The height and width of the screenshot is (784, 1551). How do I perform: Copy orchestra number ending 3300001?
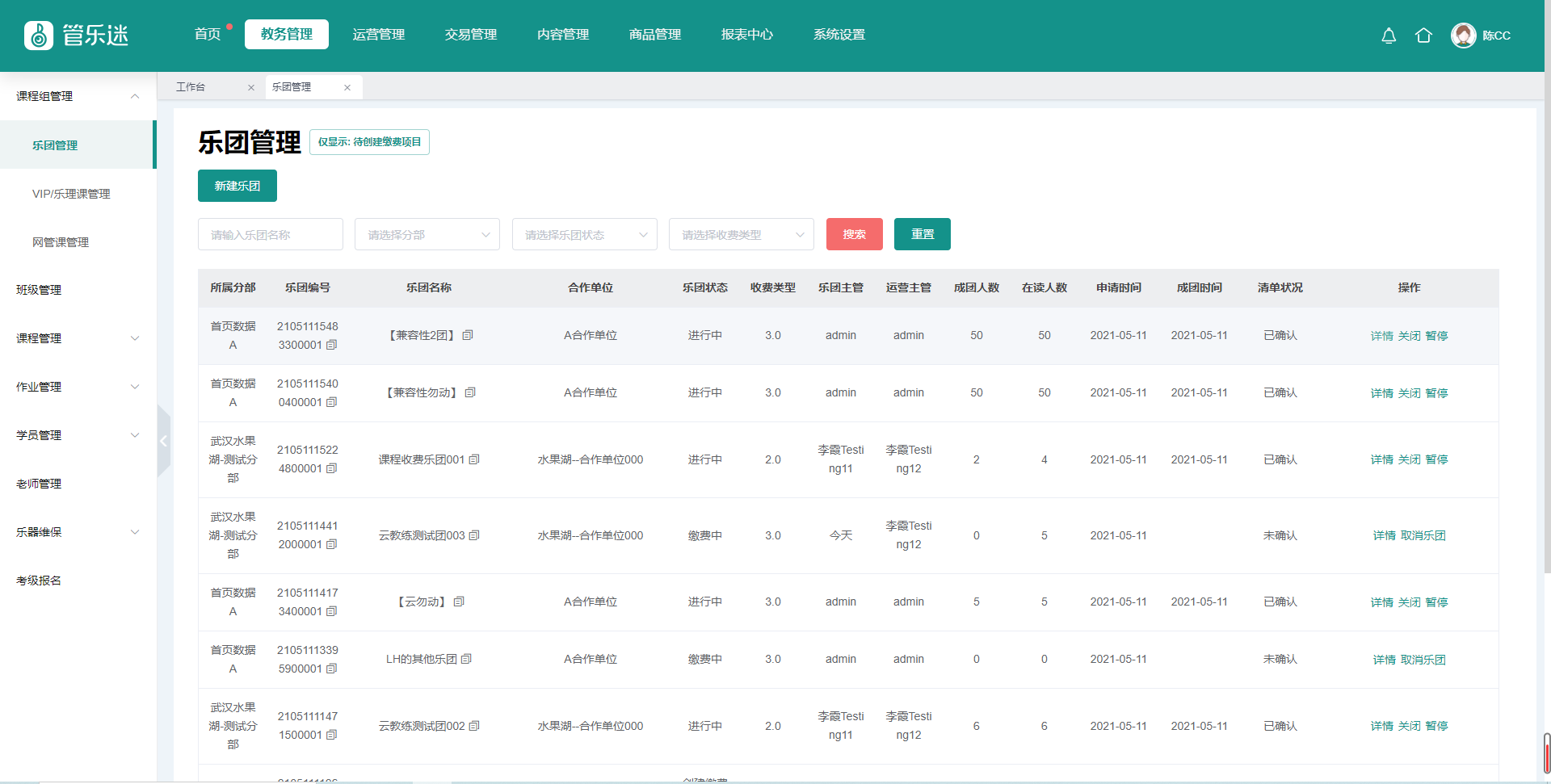click(331, 345)
